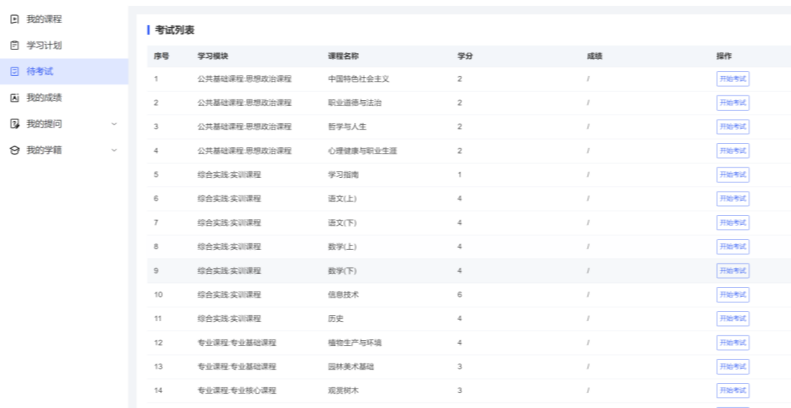Select 待考试 menu item
This screenshot has width=791, height=408.
(64, 72)
